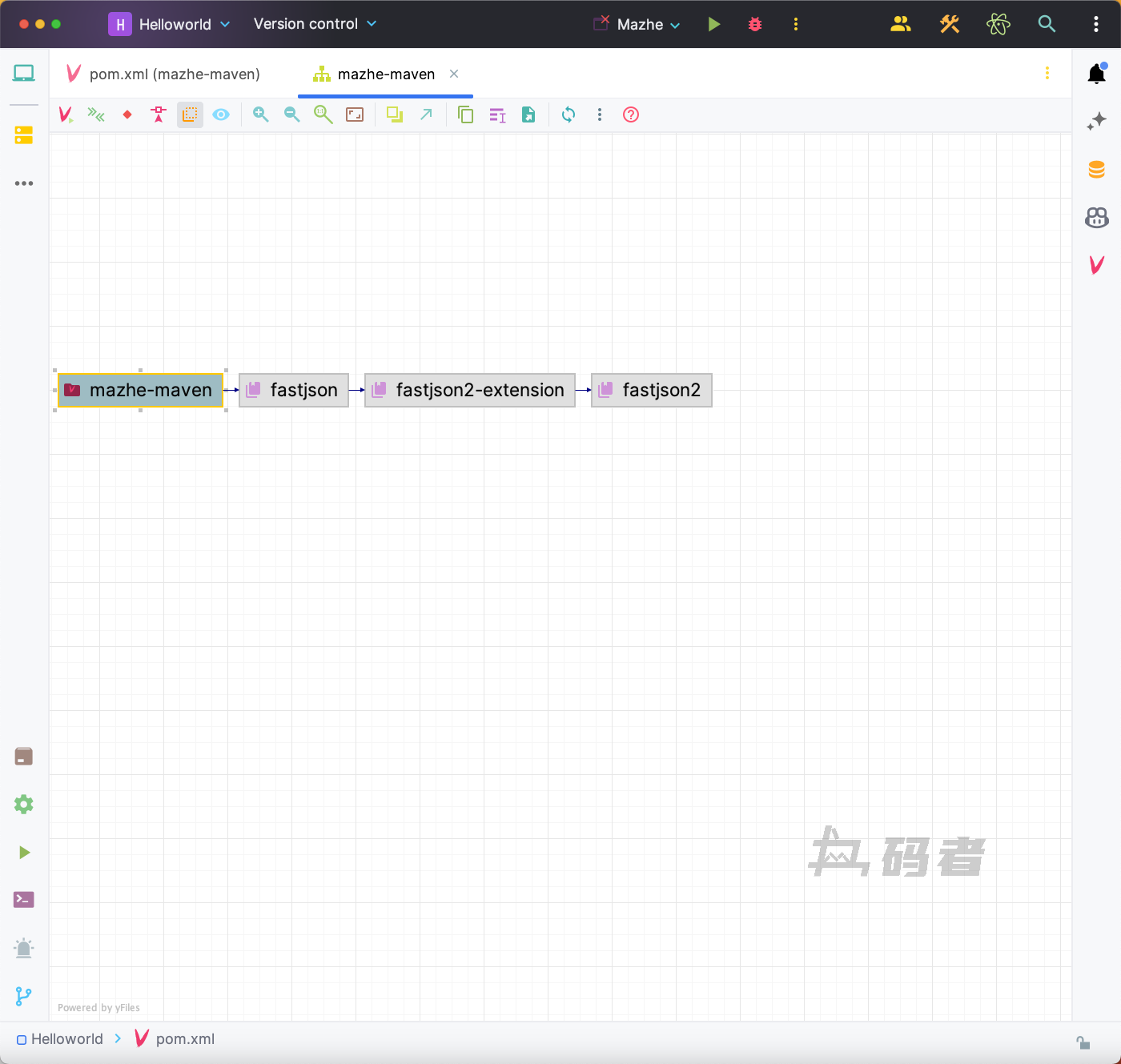Viewport: 1121px width, 1064px height.
Task: Toggle the eye visibility filter icon
Action: coord(221,114)
